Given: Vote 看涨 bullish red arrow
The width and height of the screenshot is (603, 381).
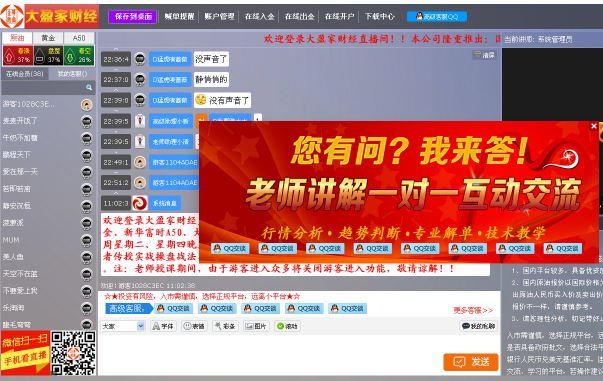Looking at the screenshot, I should [x=17, y=55].
